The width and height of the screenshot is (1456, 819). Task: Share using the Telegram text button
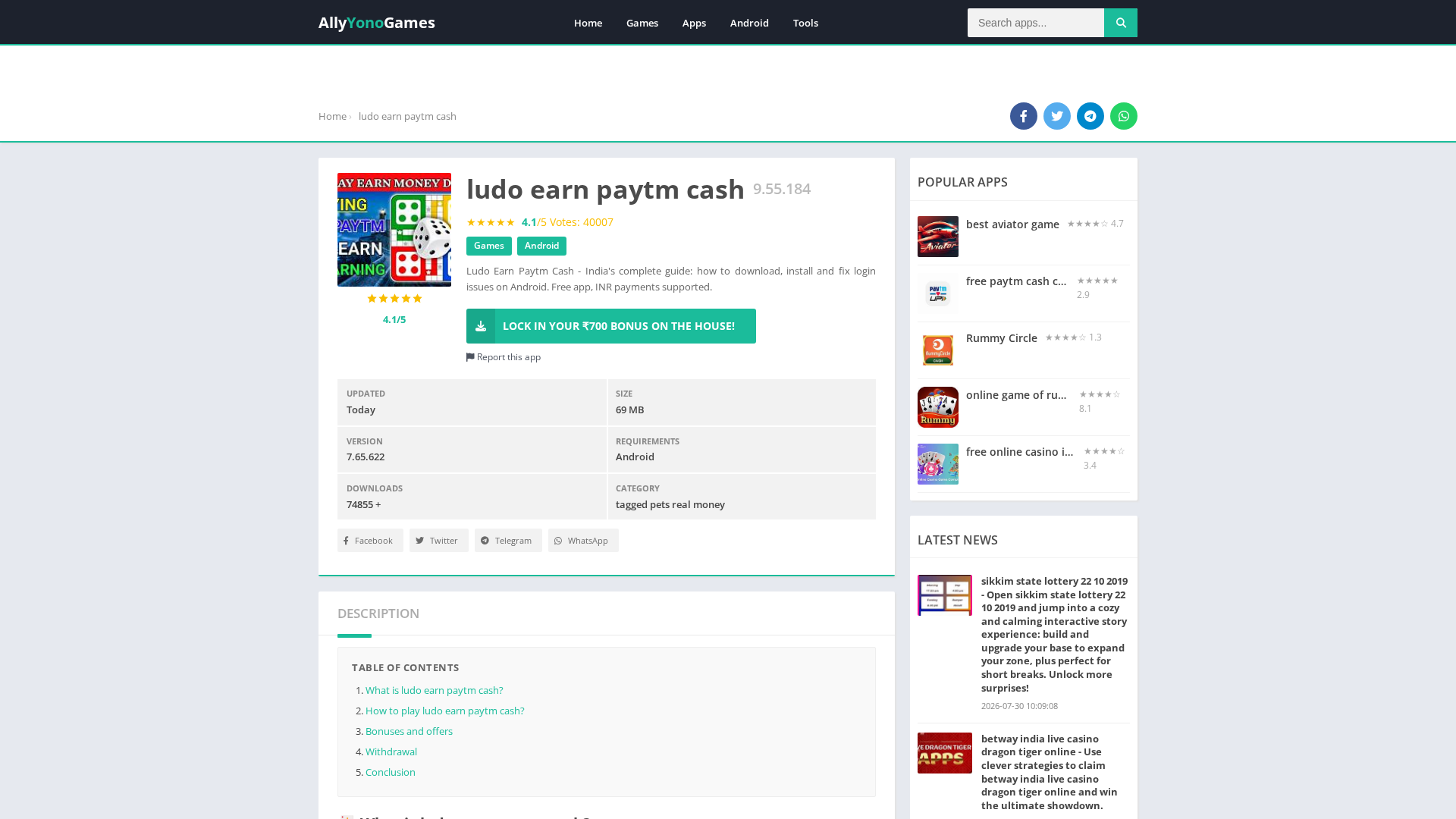(x=508, y=541)
